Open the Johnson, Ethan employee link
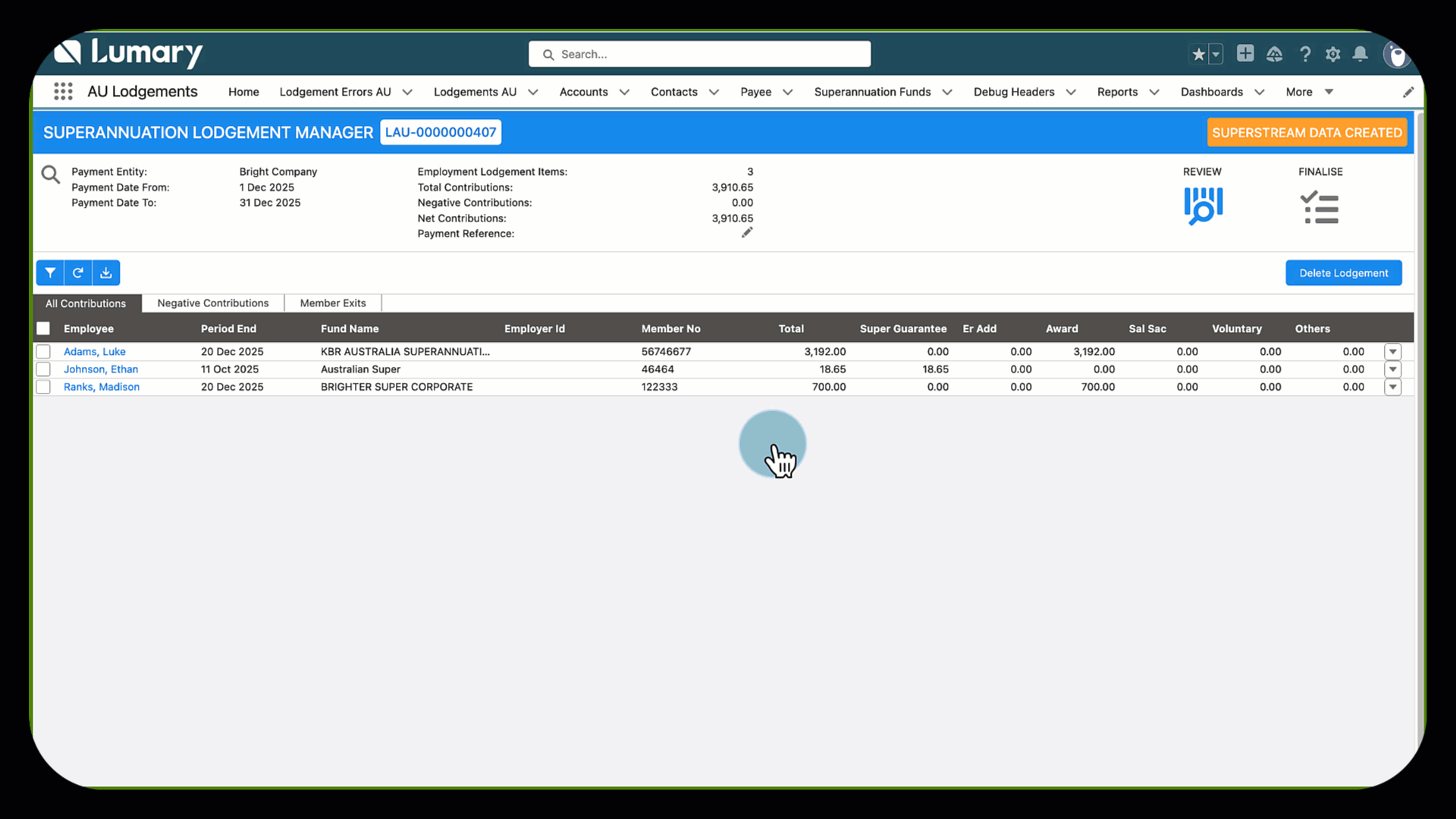This screenshot has width=1456, height=819. pyautogui.click(x=101, y=369)
